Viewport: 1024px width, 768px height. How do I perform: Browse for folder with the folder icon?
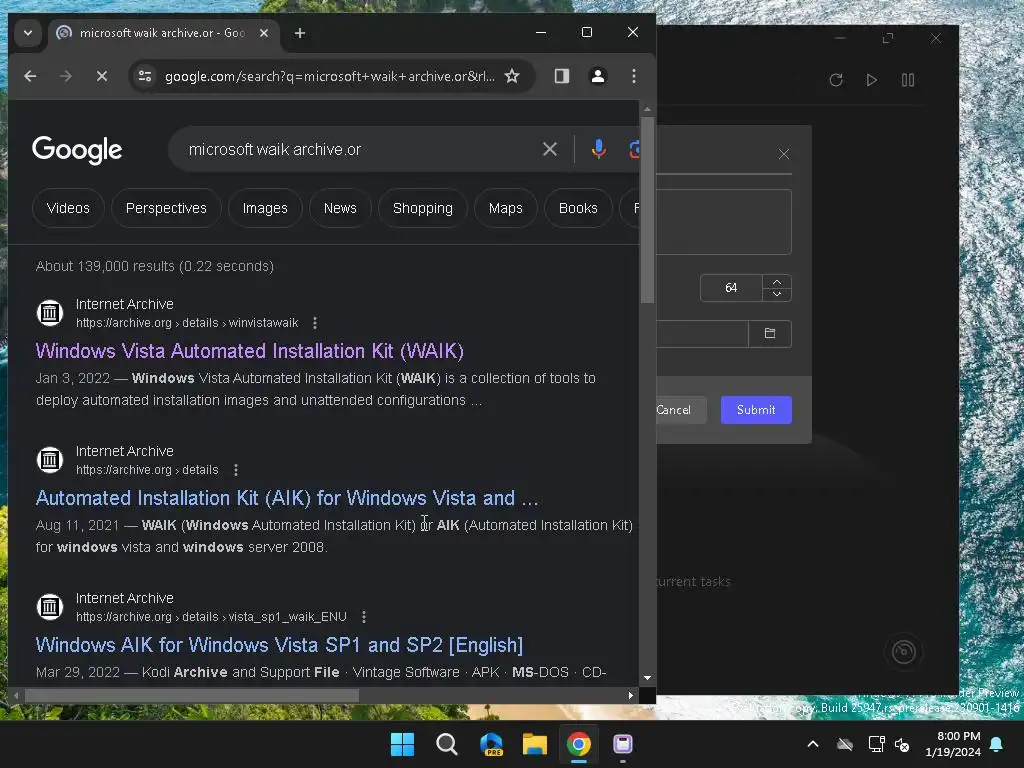[x=770, y=334]
